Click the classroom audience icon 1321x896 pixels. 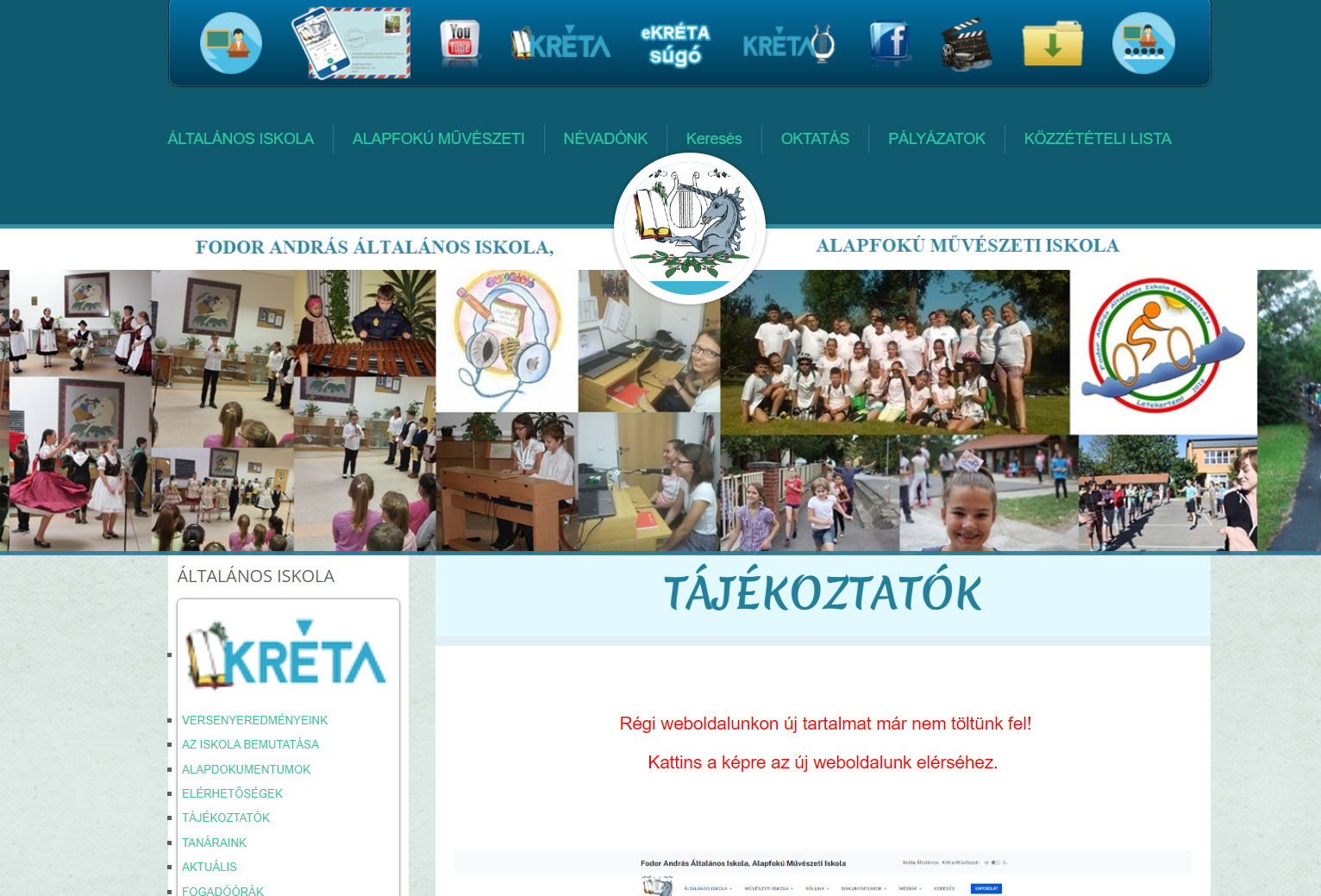click(x=1143, y=43)
